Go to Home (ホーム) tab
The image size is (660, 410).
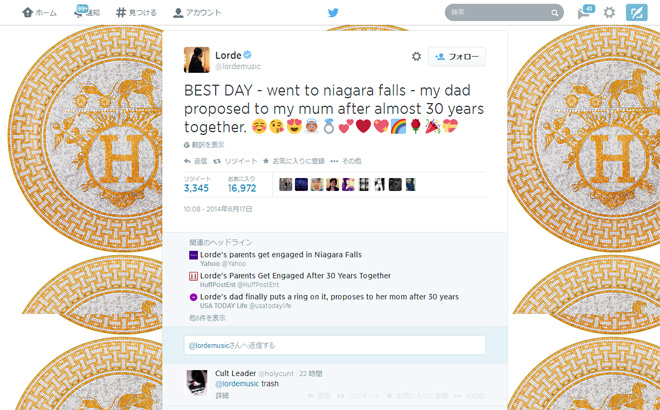point(40,13)
